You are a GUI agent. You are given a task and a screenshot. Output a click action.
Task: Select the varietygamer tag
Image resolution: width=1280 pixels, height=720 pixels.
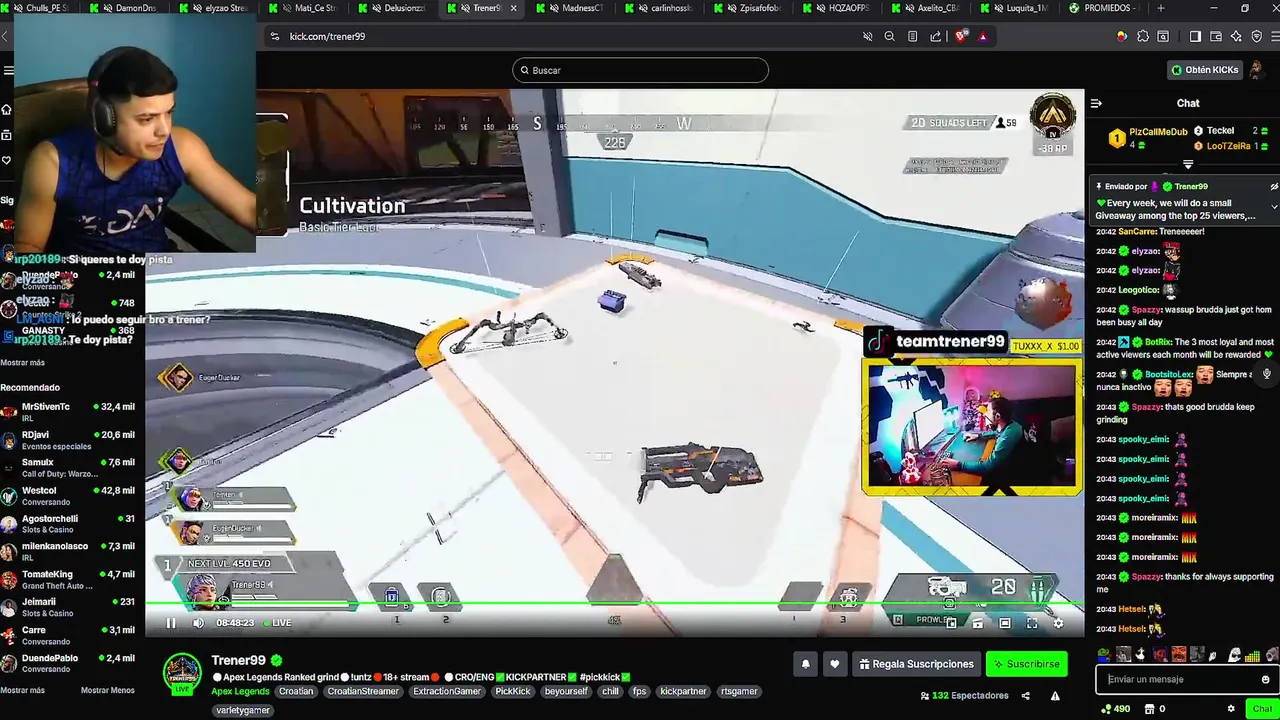243,710
